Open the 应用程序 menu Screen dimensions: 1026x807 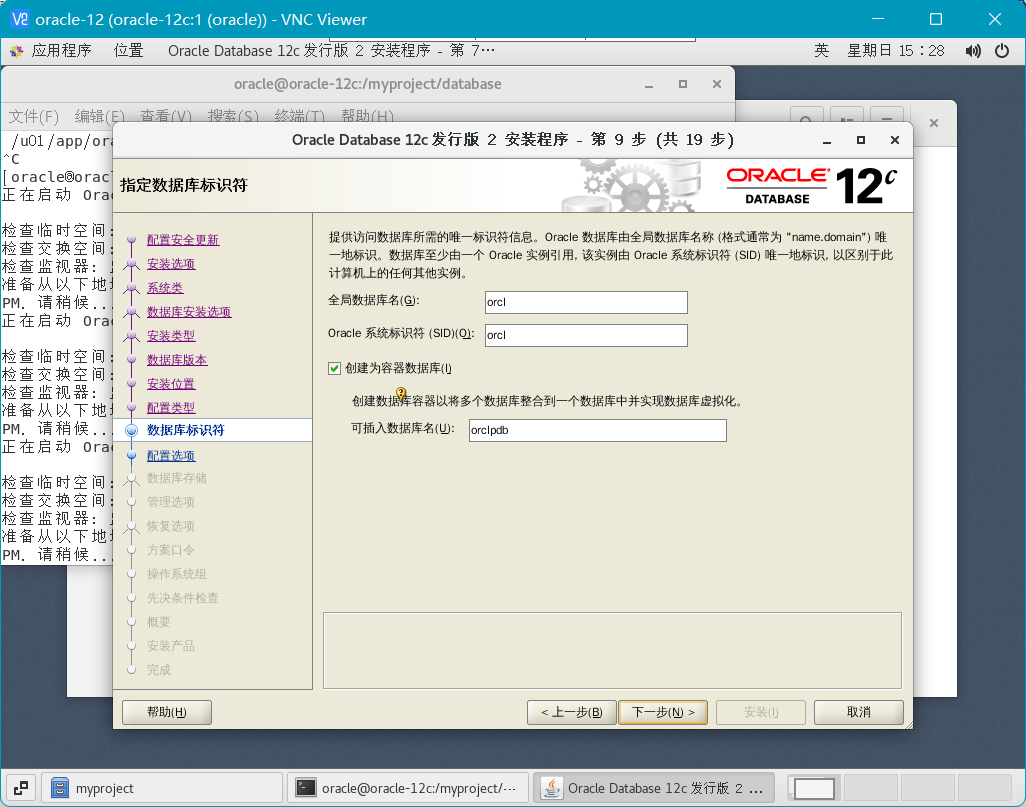click(62, 50)
